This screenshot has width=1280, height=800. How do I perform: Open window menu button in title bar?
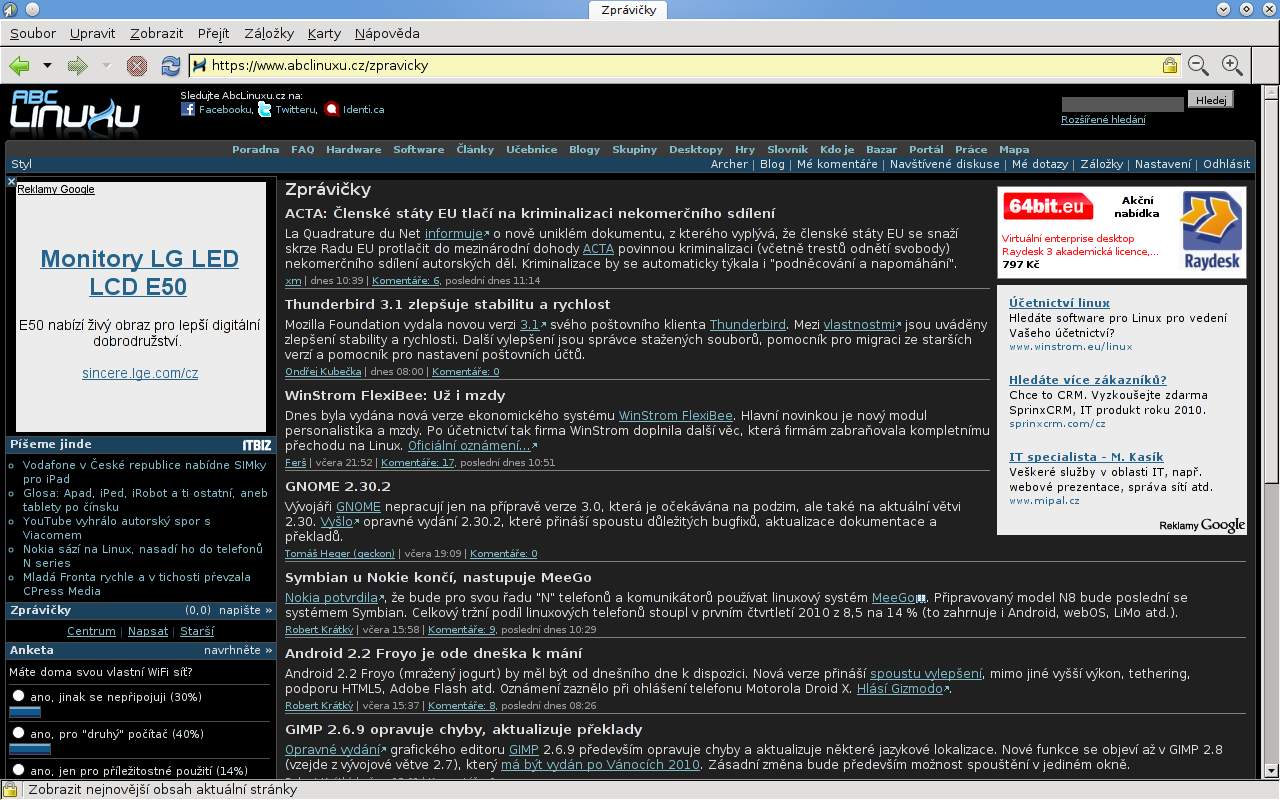tap(10, 9)
